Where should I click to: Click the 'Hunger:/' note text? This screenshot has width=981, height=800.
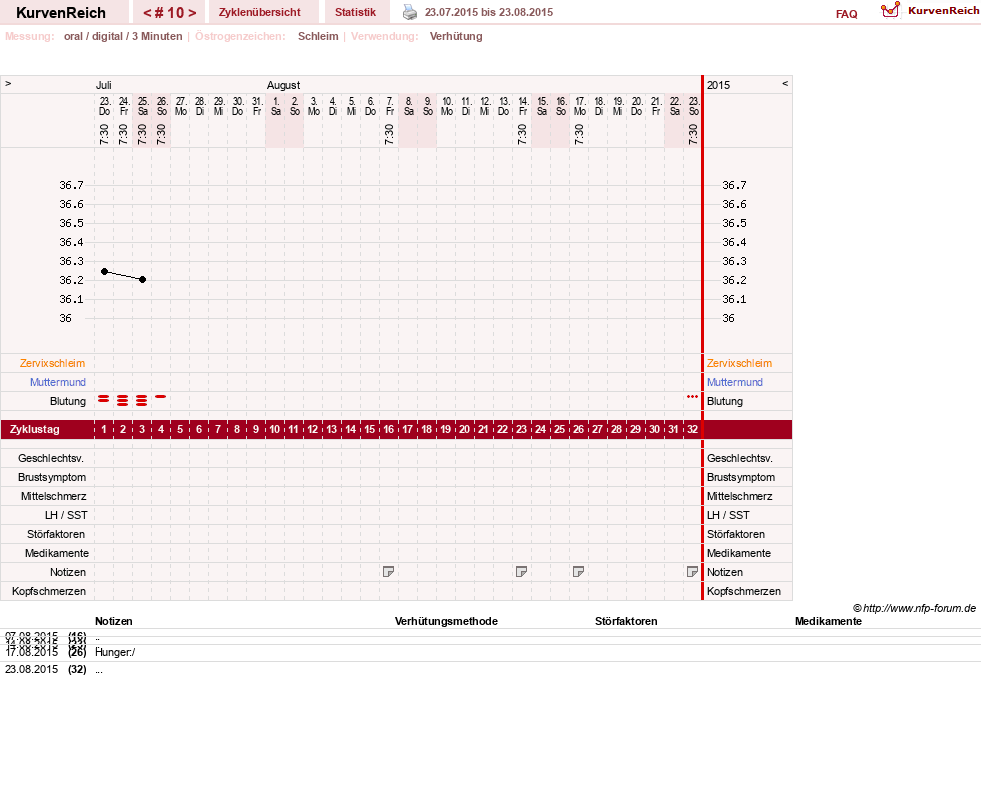pyautogui.click(x=115, y=652)
